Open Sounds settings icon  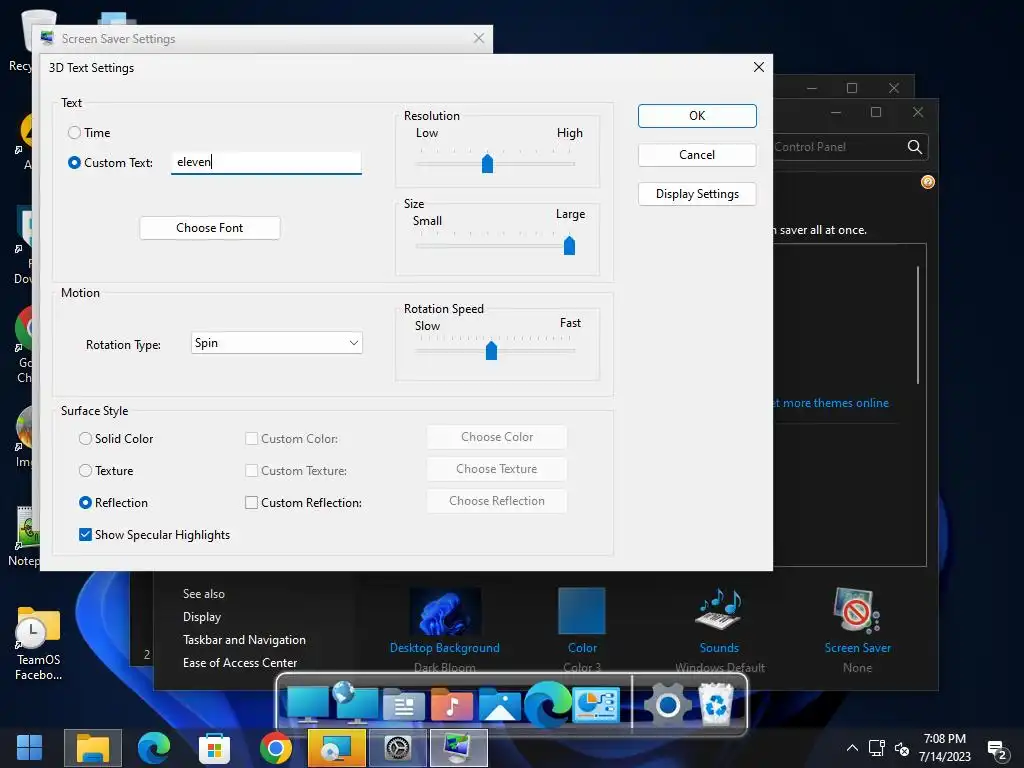(x=719, y=609)
